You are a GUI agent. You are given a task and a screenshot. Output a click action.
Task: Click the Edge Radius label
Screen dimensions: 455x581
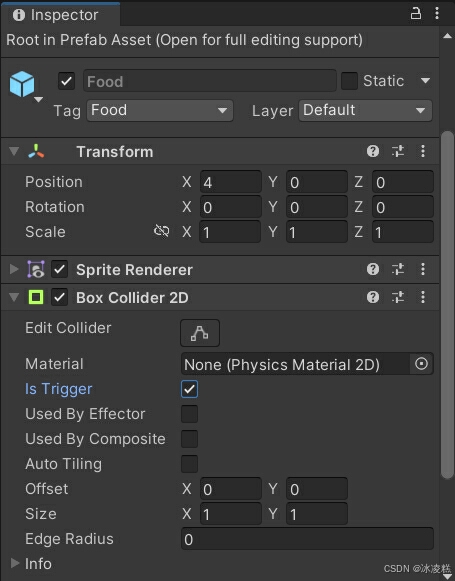click(x=69, y=539)
